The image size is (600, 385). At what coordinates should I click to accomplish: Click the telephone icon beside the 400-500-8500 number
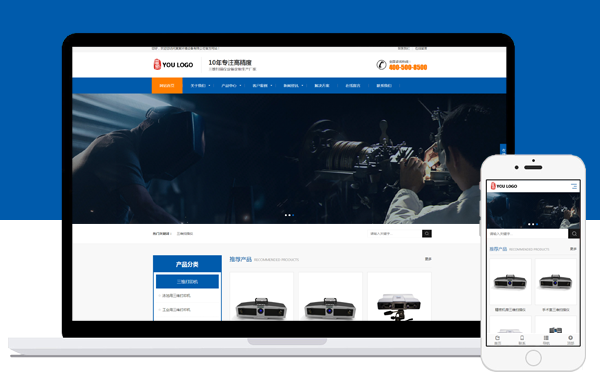381,65
